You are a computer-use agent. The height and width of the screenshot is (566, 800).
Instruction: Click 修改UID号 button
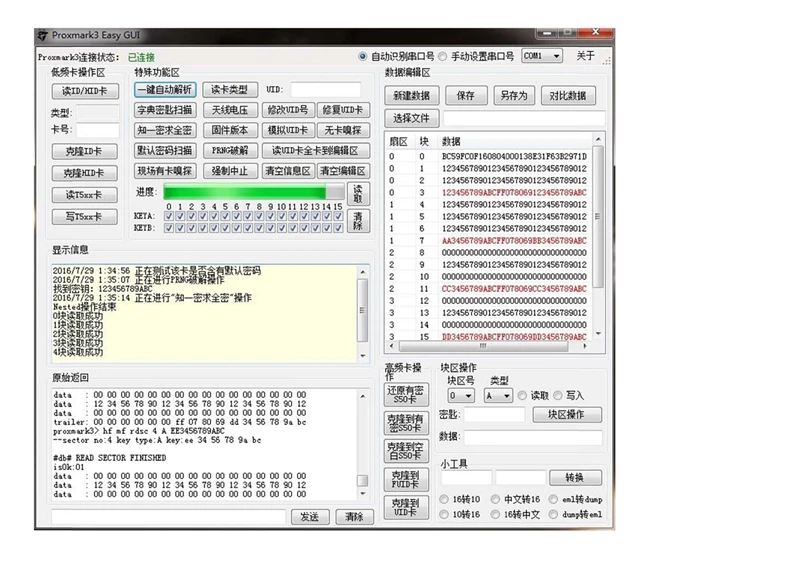point(288,110)
